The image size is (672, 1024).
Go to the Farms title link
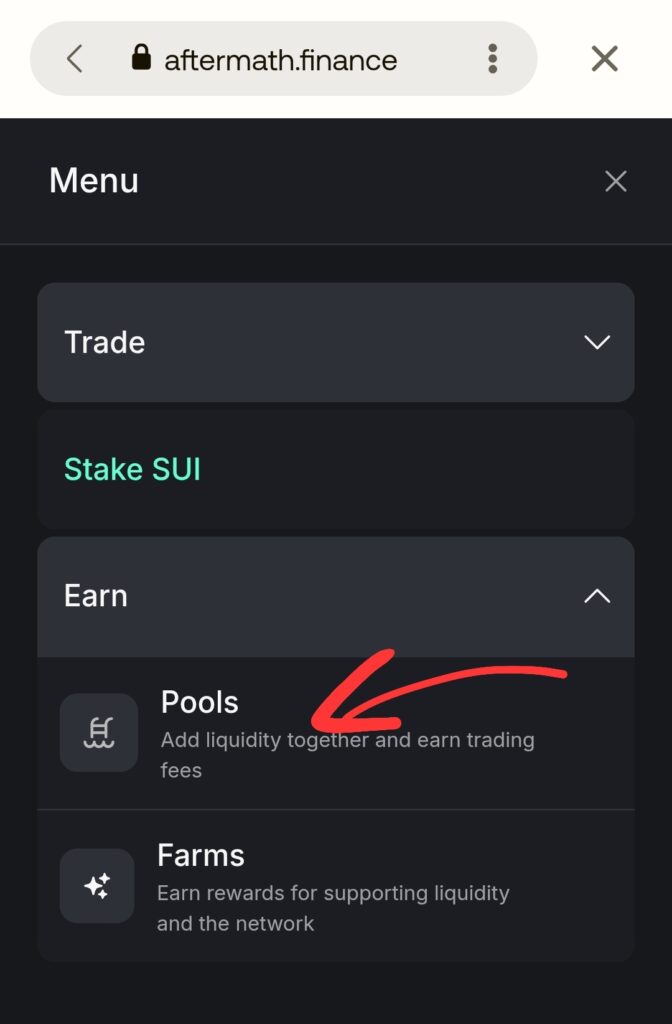coord(201,855)
